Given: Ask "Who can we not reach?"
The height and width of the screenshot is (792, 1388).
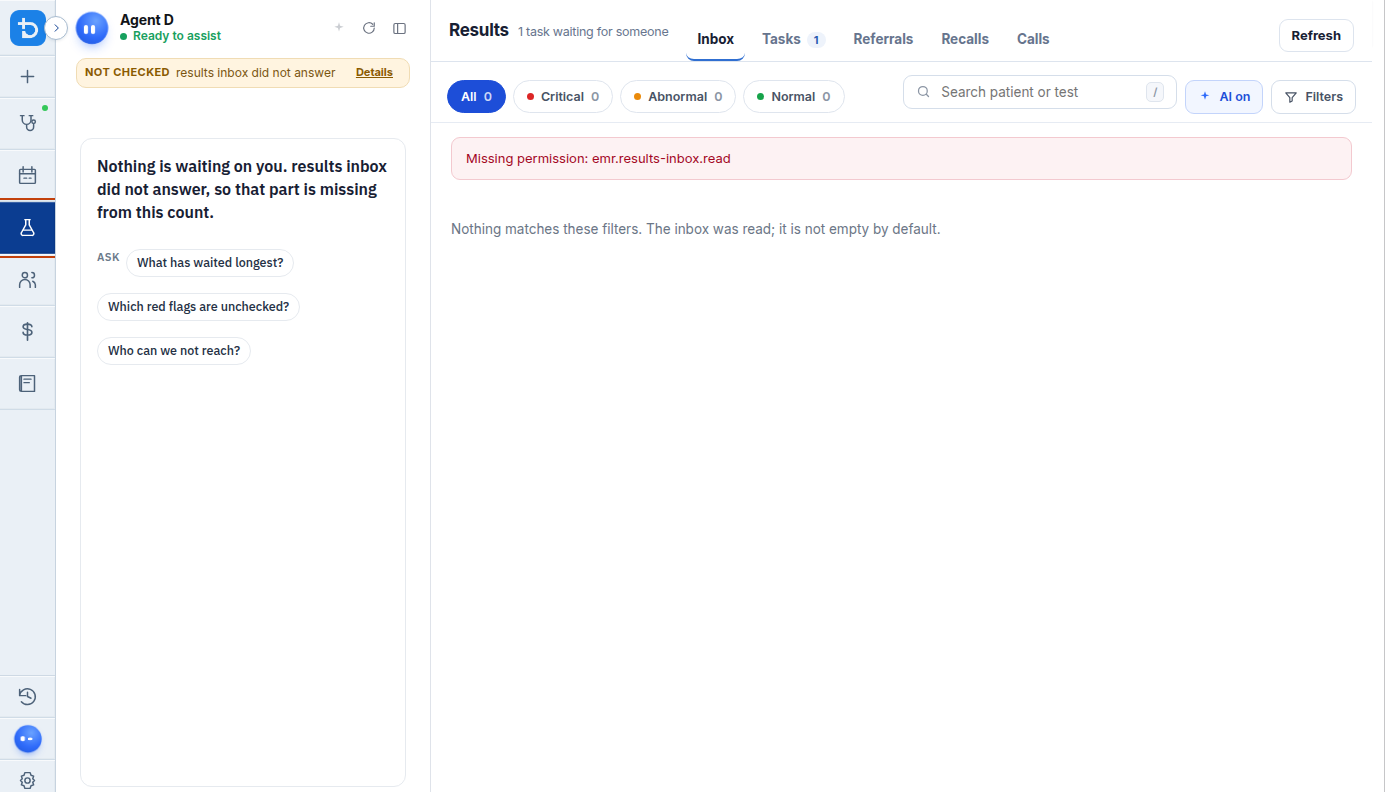Looking at the screenshot, I should 174,351.
